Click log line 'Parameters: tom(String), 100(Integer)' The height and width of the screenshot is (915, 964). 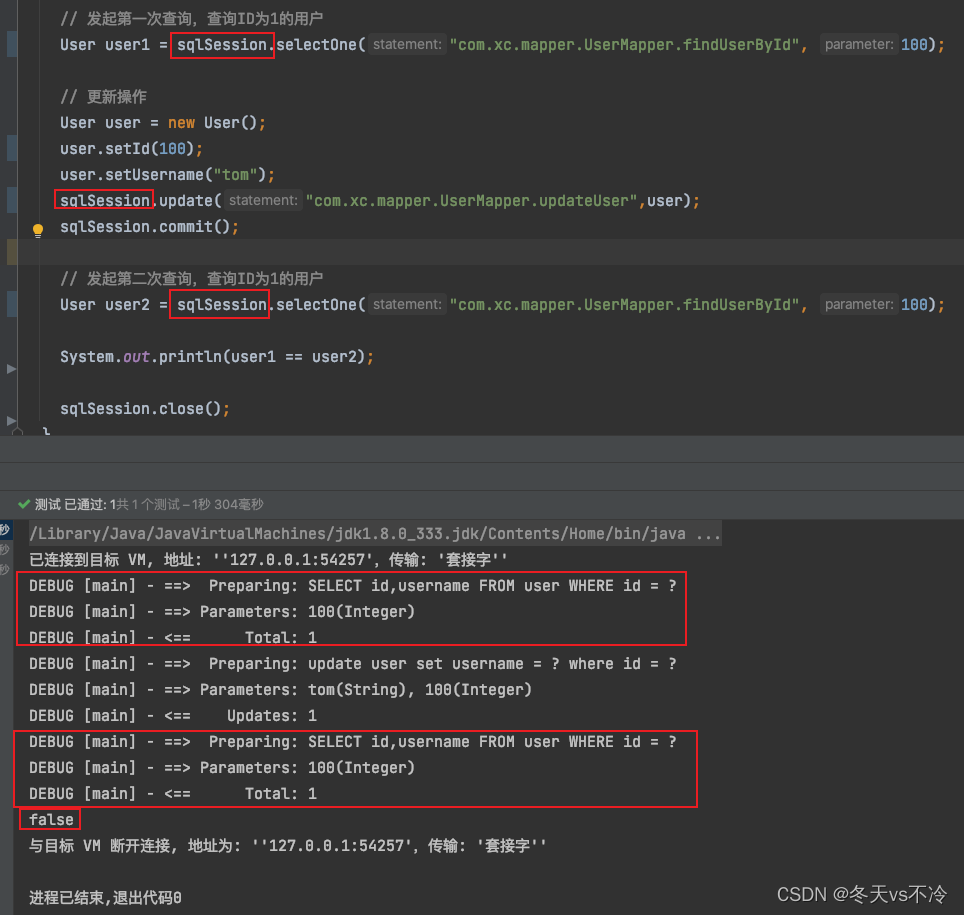click(x=280, y=689)
